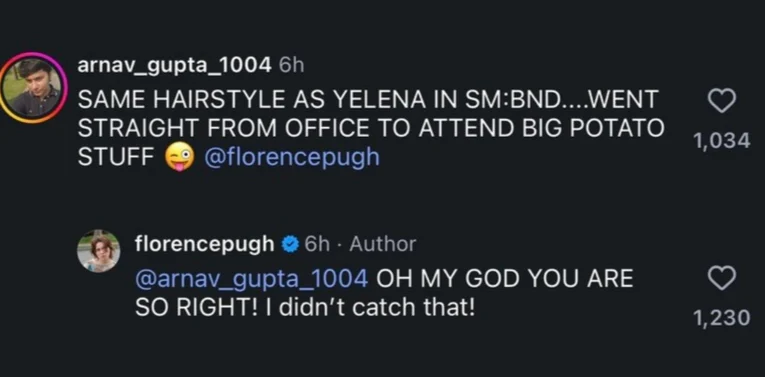This screenshot has width=765, height=377.
Task: Click the arnav_gupta_1004 username
Action: click(174, 65)
